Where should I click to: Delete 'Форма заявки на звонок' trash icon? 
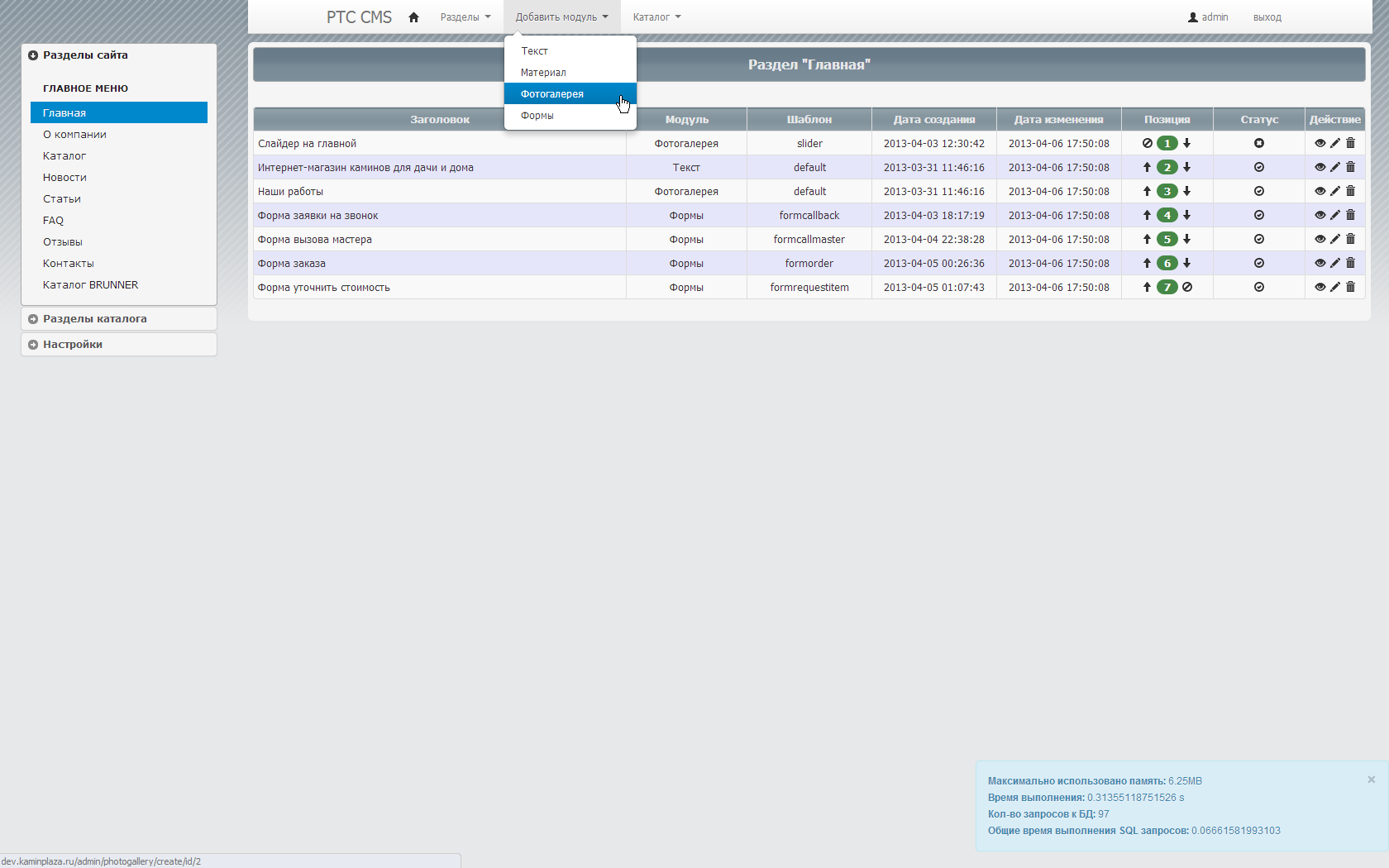tap(1350, 215)
